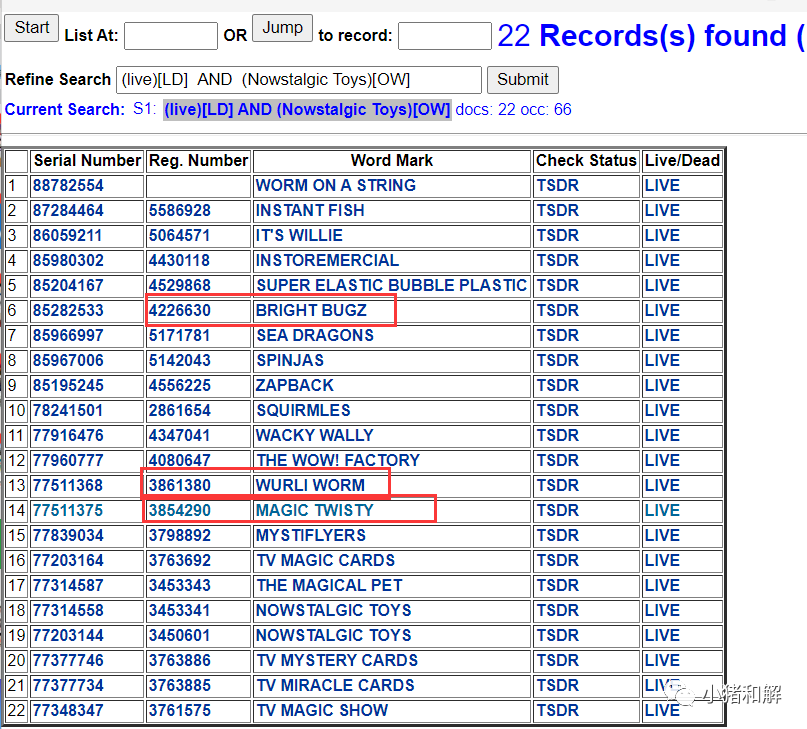Open MAGIC TWISTY word mark

pos(314,511)
